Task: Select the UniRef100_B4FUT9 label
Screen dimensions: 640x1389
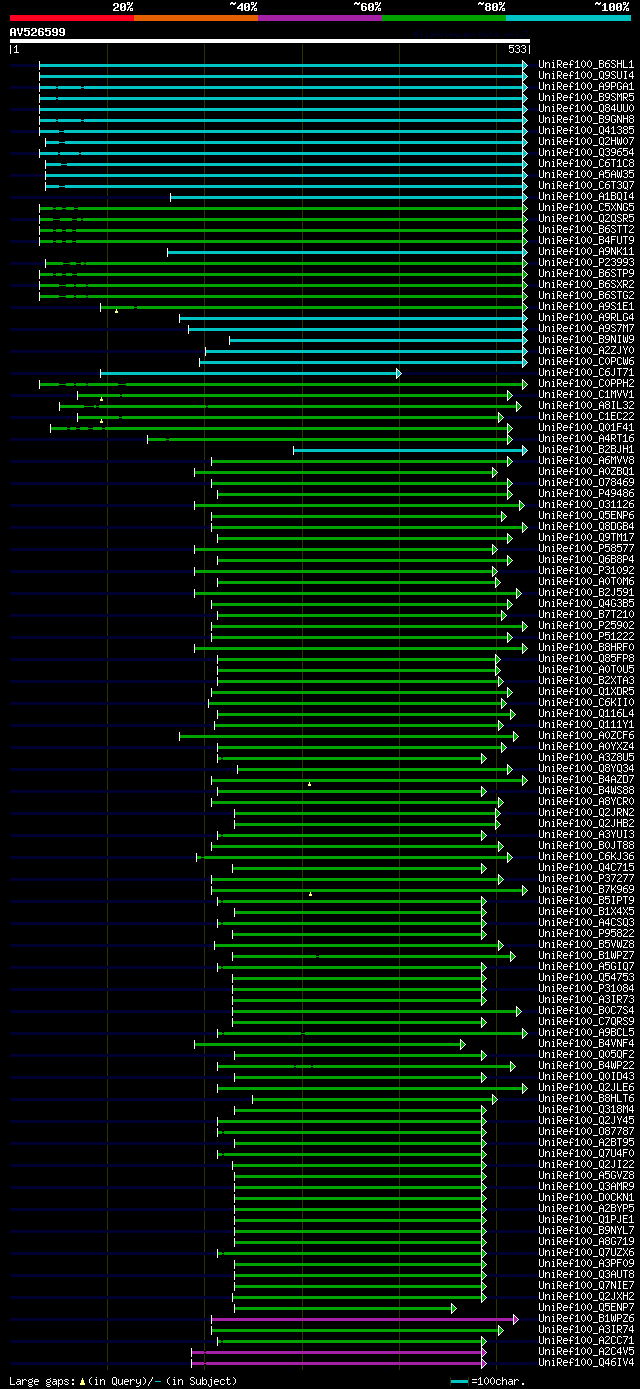Action: click(x=586, y=241)
